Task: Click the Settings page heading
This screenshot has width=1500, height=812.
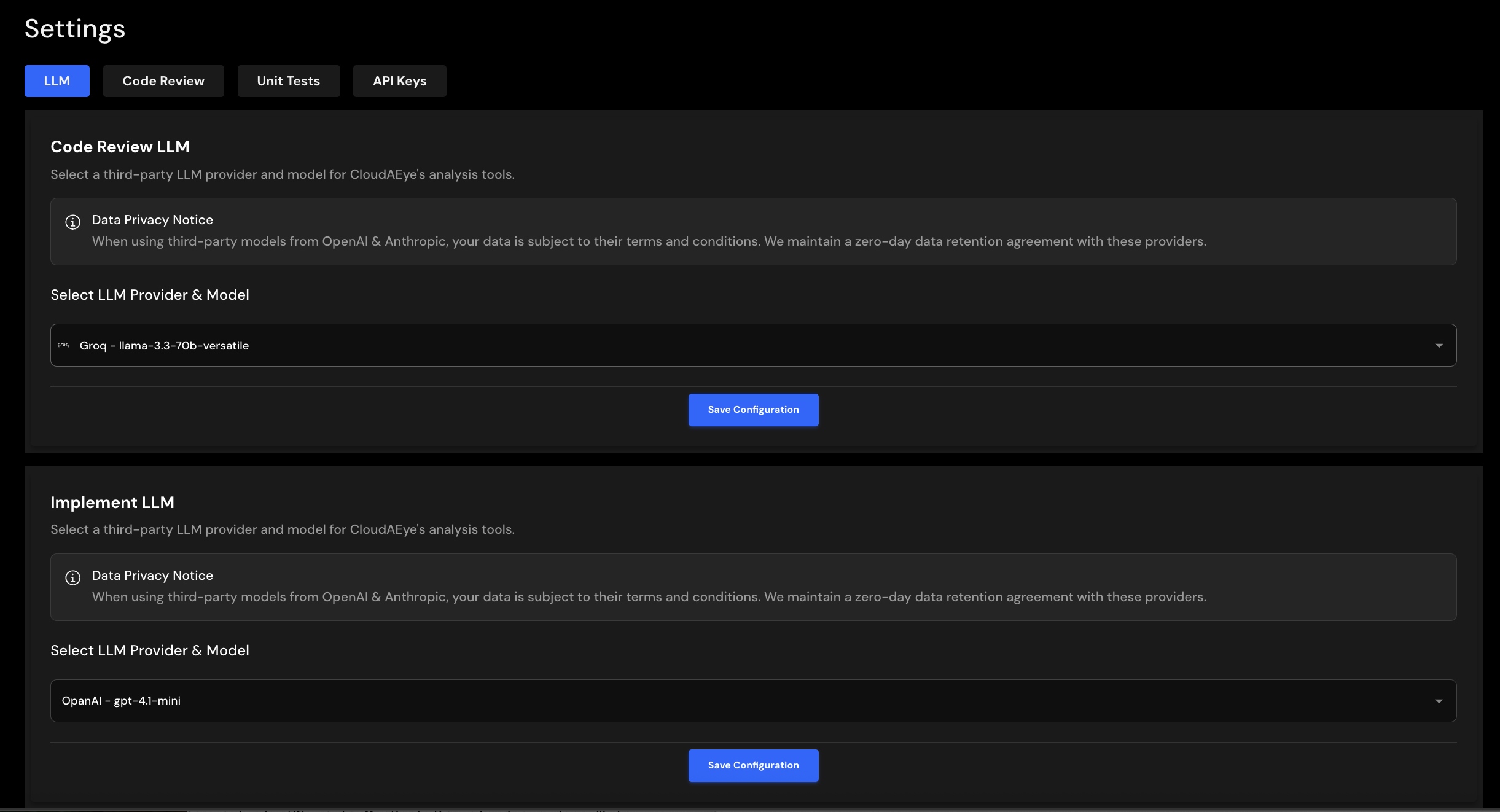Action: pyautogui.click(x=75, y=29)
